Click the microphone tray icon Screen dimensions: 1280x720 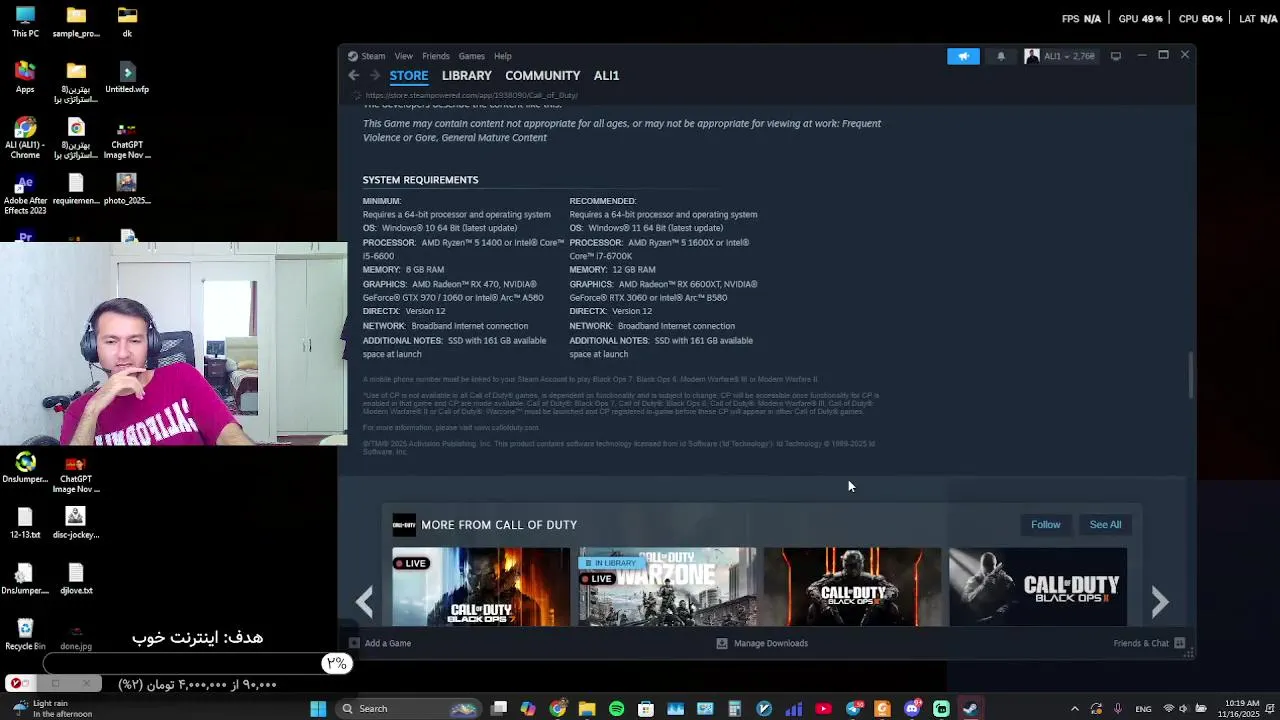(1117, 709)
